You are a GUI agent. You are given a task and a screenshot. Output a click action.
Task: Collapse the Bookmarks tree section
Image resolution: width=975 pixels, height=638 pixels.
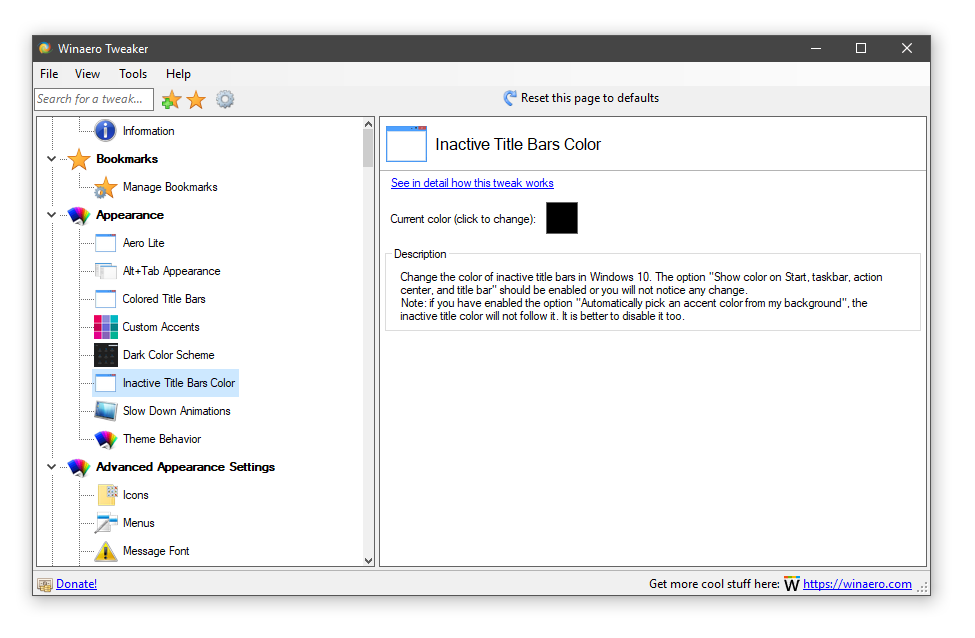point(52,159)
